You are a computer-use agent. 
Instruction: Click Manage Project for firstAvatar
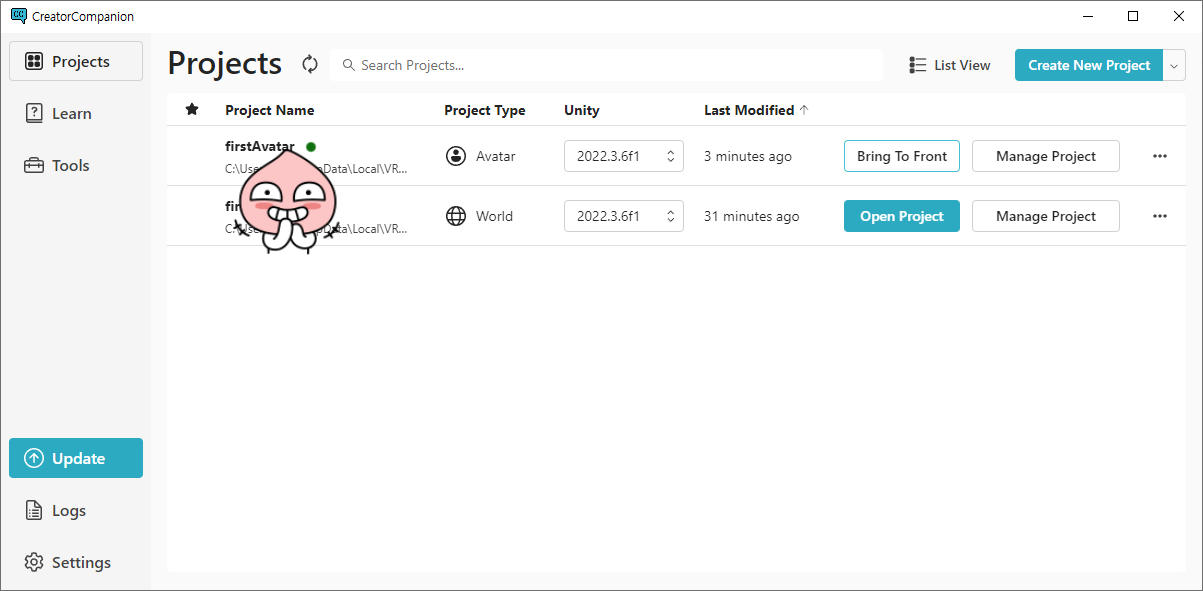tap(1046, 156)
